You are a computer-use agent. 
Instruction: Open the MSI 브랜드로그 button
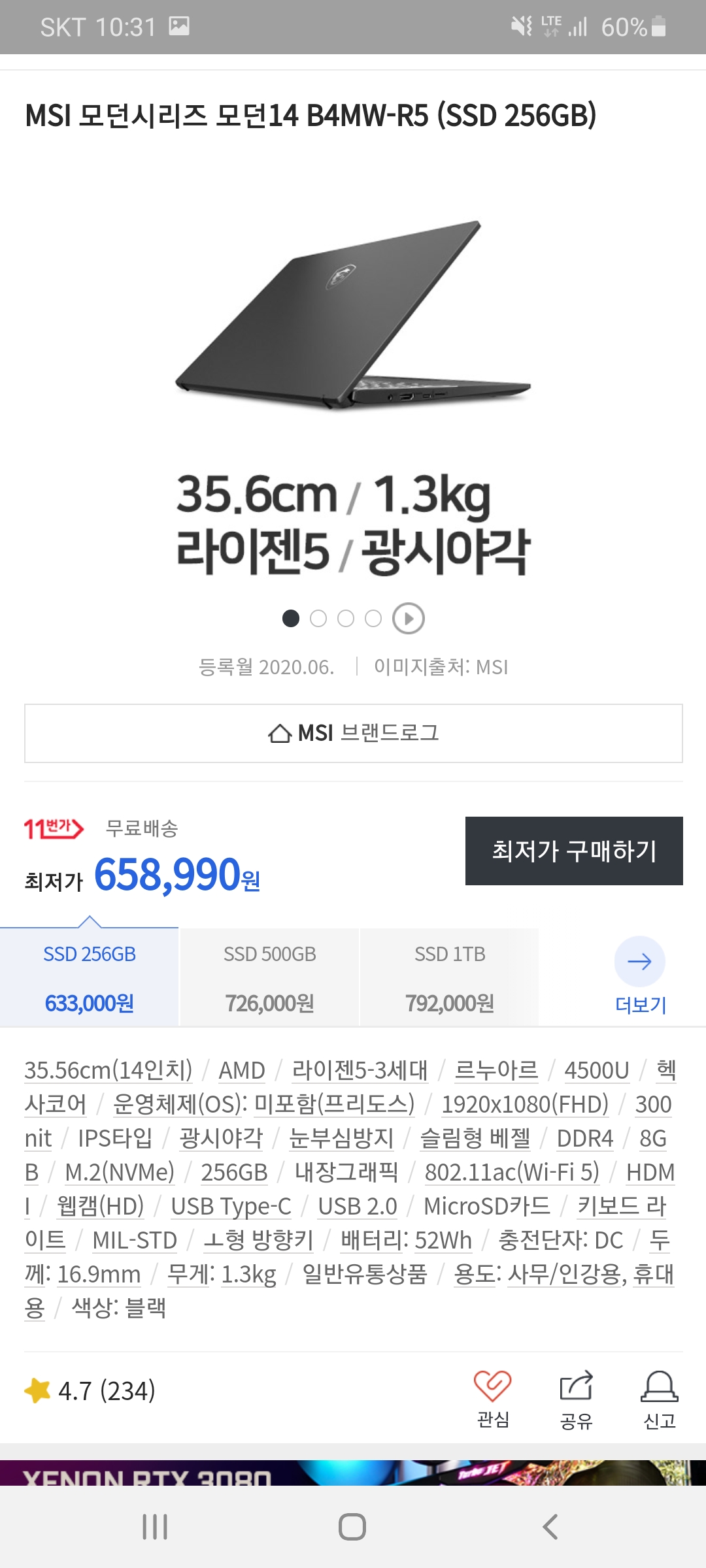[353, 733]
